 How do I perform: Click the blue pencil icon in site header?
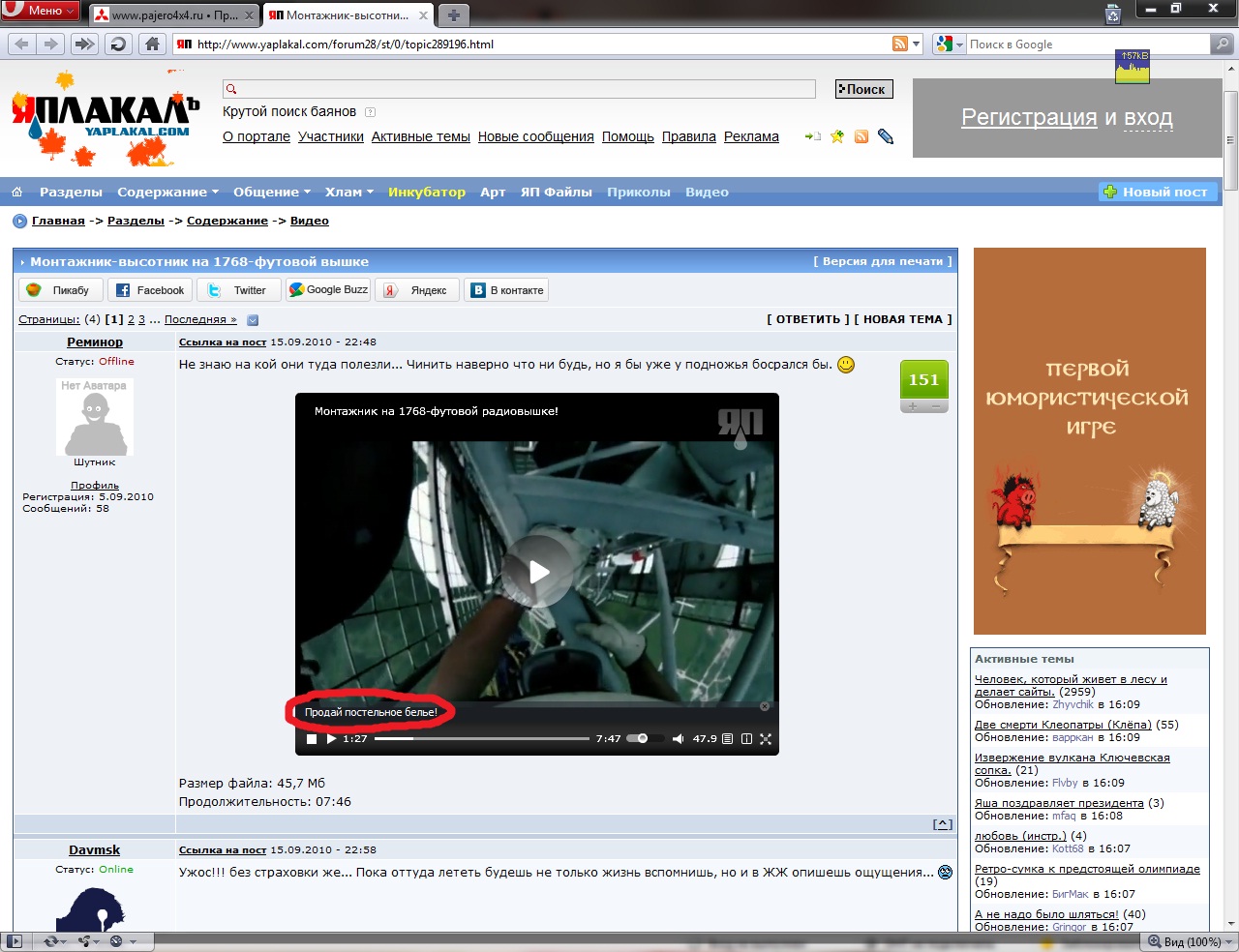tap(885, 136)
